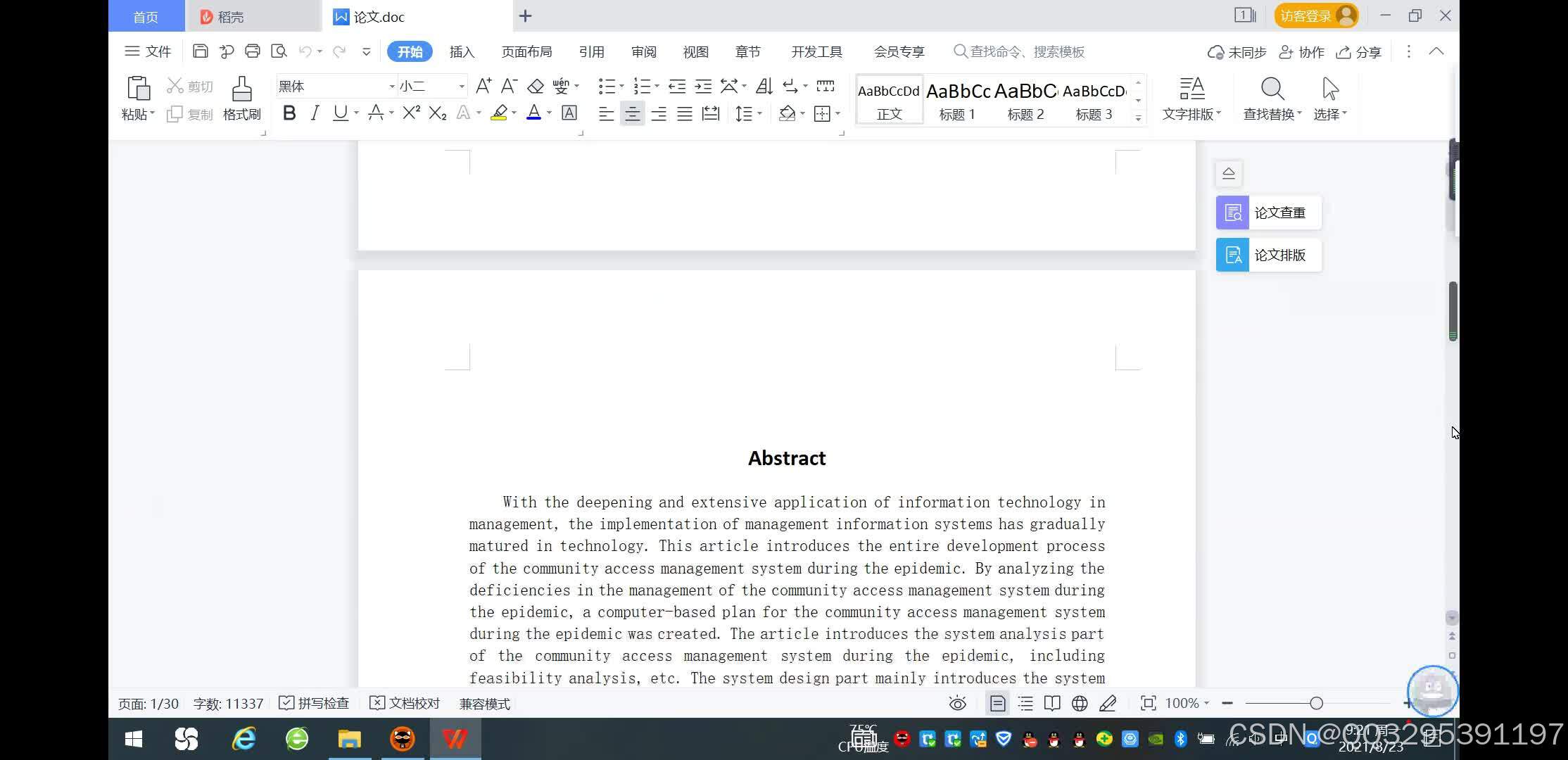Screen dimensions: 1568x760
Task: Expand underline style dropdown arrow
Action: 356,113
